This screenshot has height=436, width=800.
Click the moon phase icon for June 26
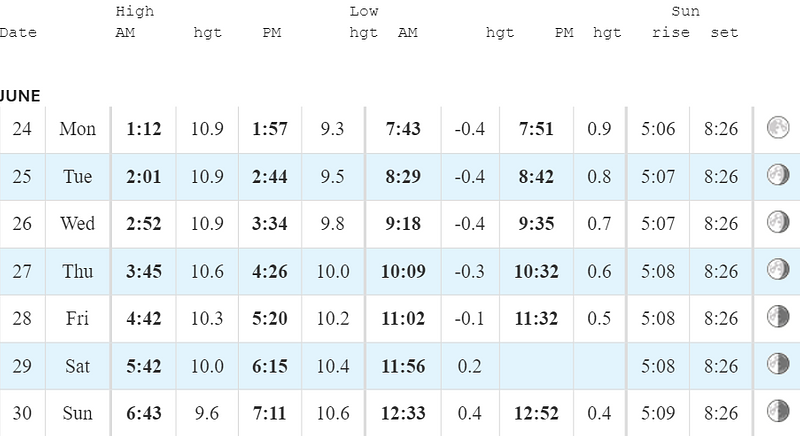pos(778,222)
